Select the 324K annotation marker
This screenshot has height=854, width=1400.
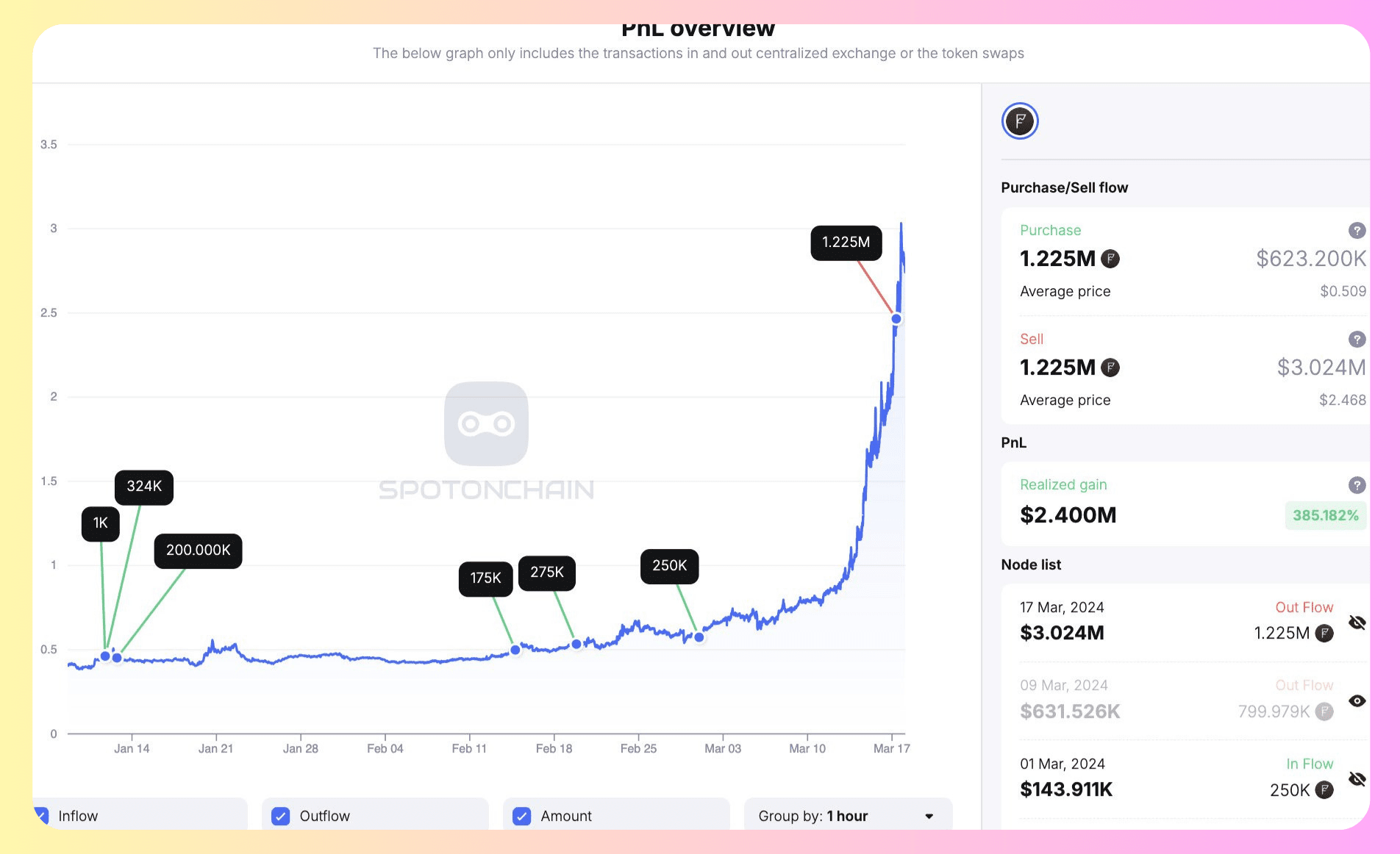coord(143,487)
